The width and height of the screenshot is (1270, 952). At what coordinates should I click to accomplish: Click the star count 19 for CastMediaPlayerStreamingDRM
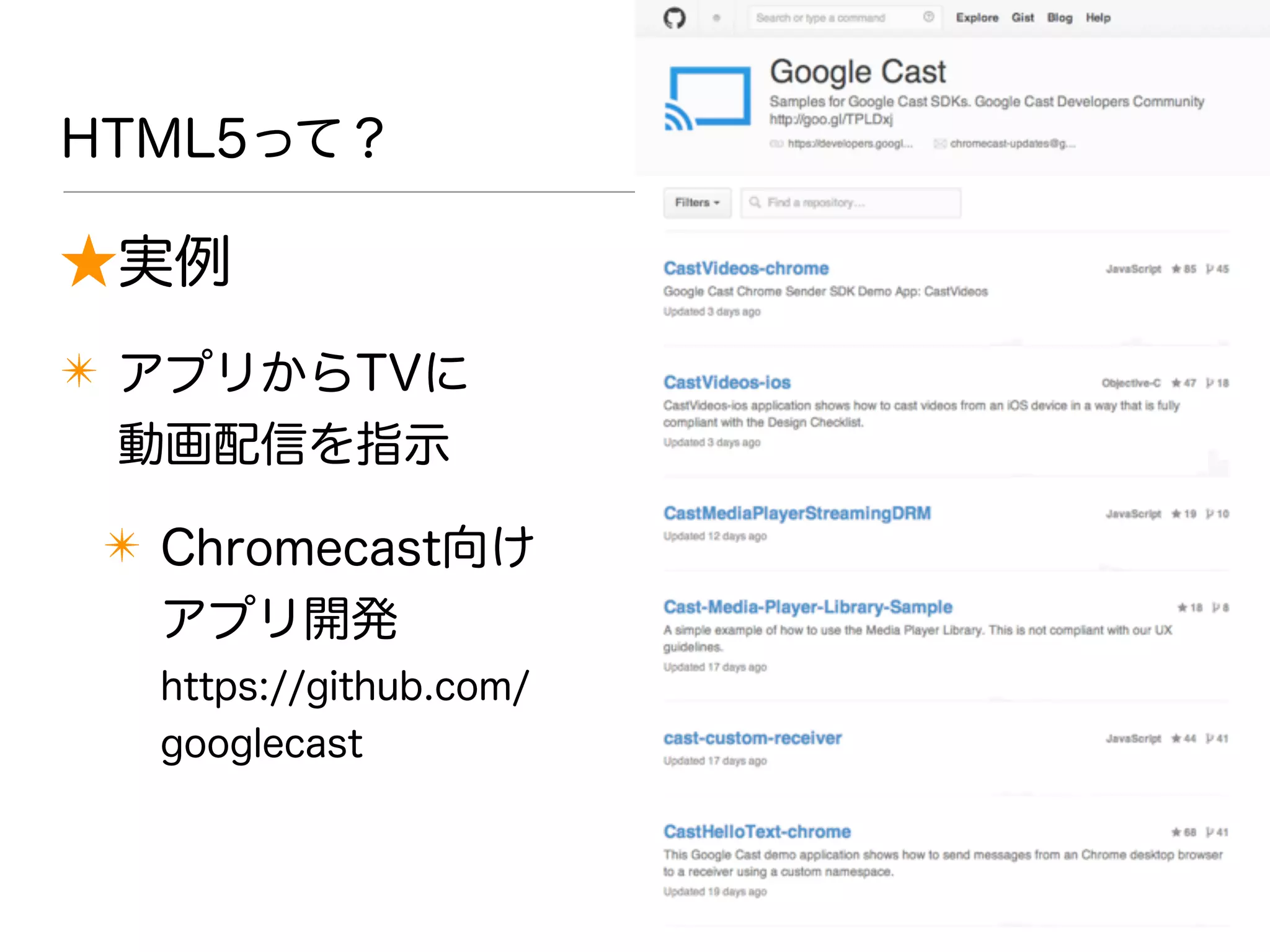(x=1184, y=514)
